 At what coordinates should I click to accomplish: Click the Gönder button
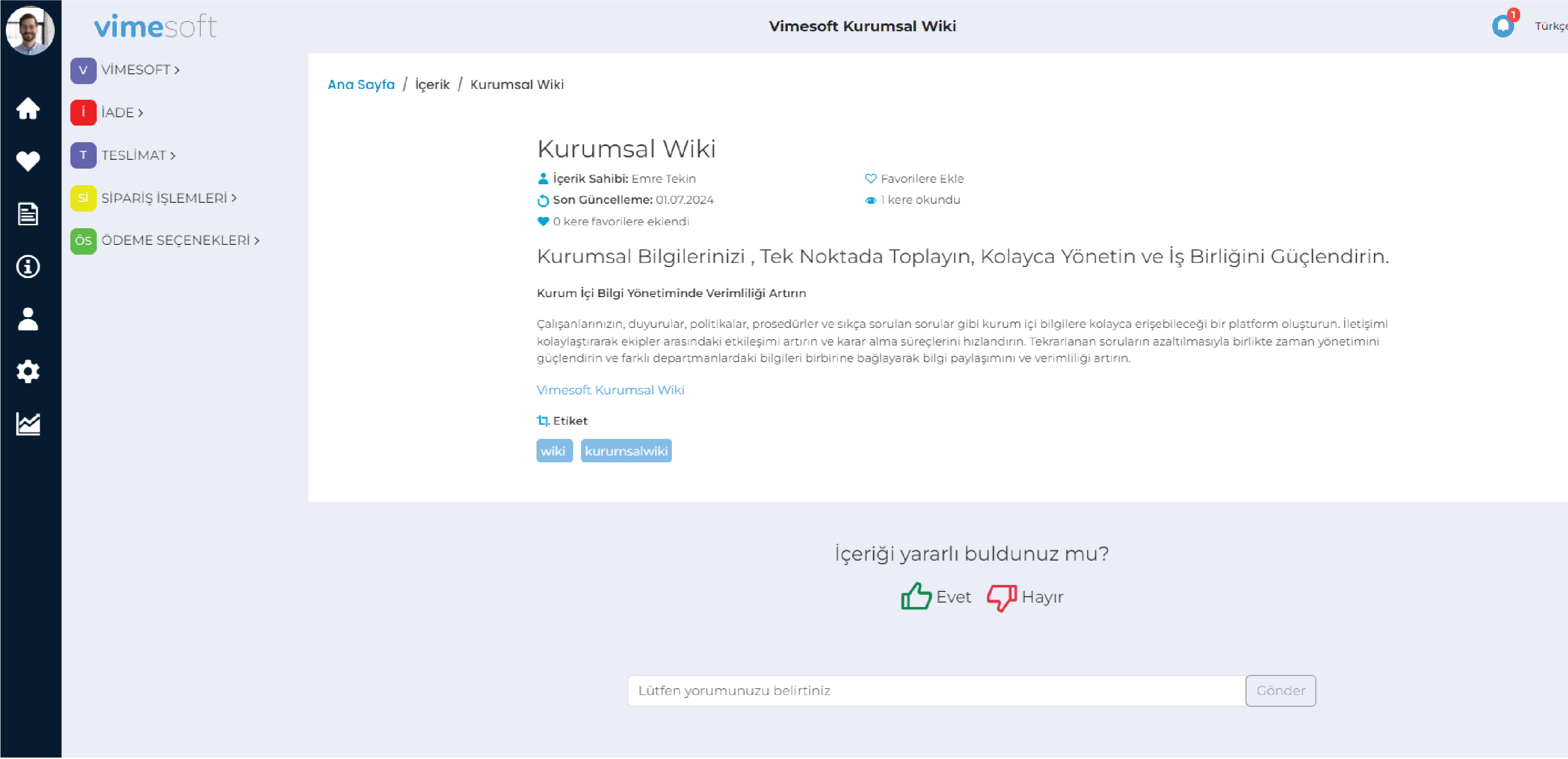1281,691
